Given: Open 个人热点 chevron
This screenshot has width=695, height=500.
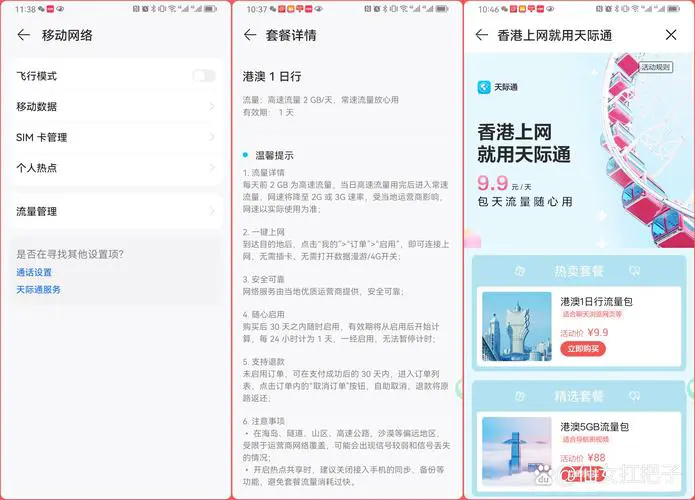Looking at the screenshot, I should tap(212, 168).
